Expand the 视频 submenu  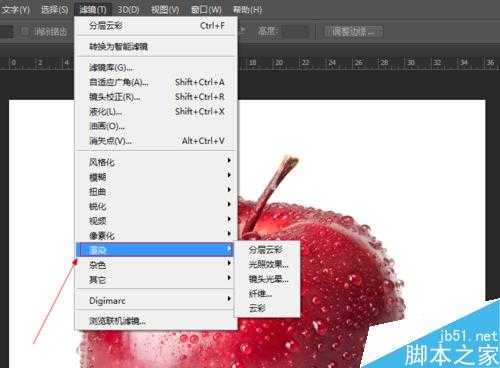[x=156, y=221]
